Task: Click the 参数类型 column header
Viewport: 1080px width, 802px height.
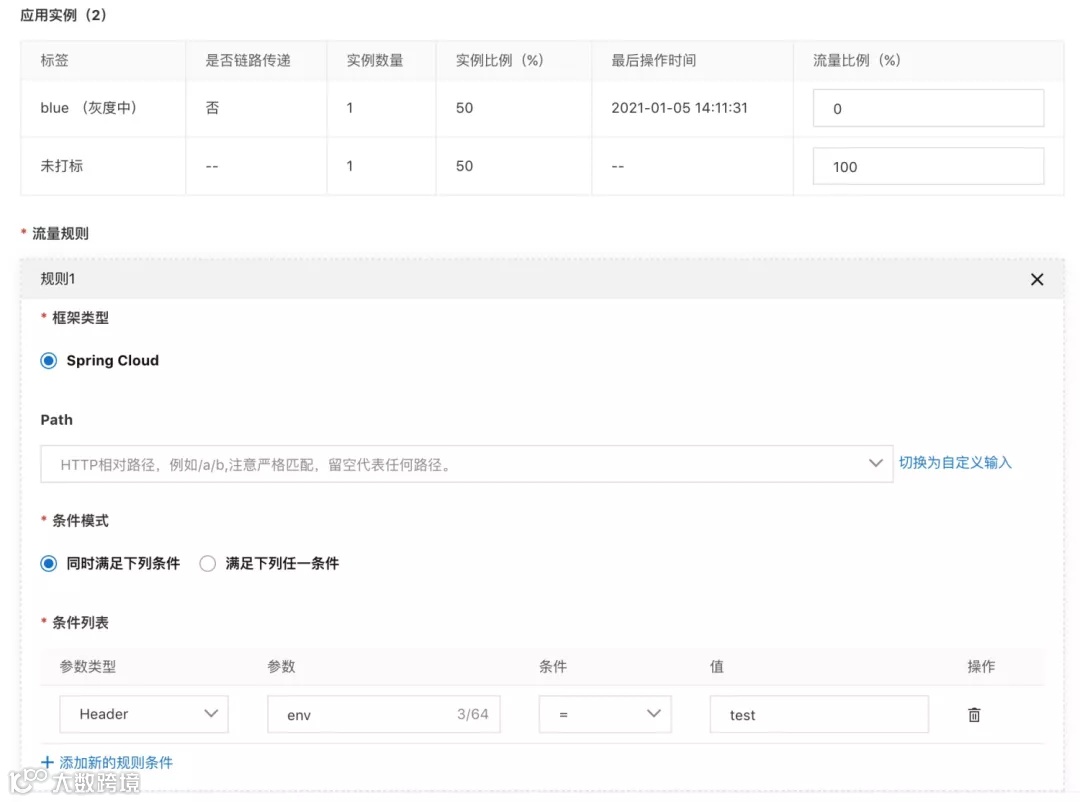Action: pos(87,666)
